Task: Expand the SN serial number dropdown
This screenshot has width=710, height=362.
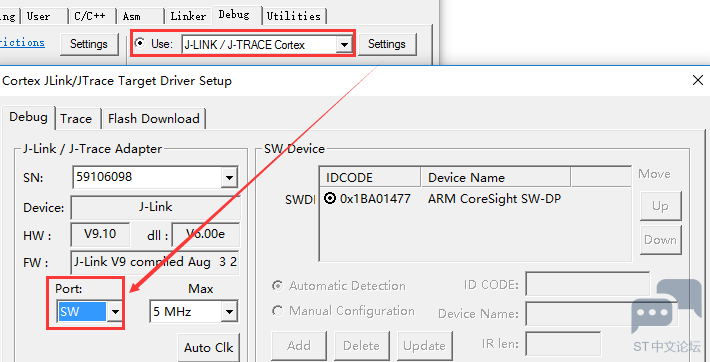Action: [x=229, y=178]
